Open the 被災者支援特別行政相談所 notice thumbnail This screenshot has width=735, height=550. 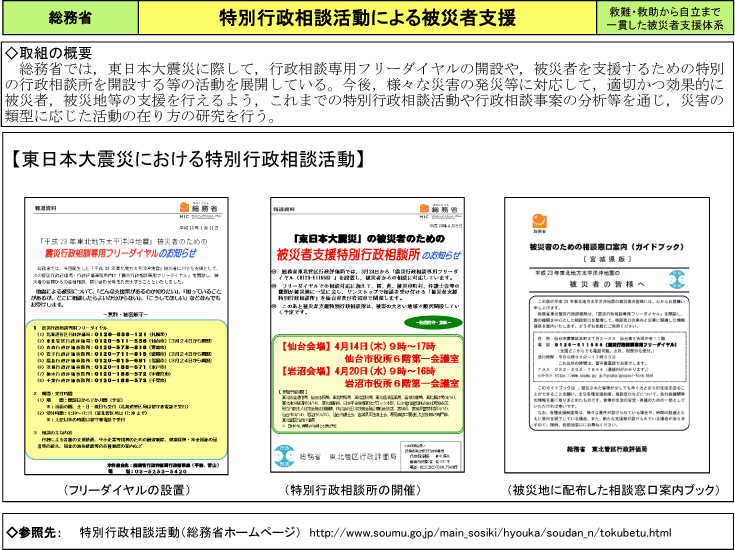(368, 335)
